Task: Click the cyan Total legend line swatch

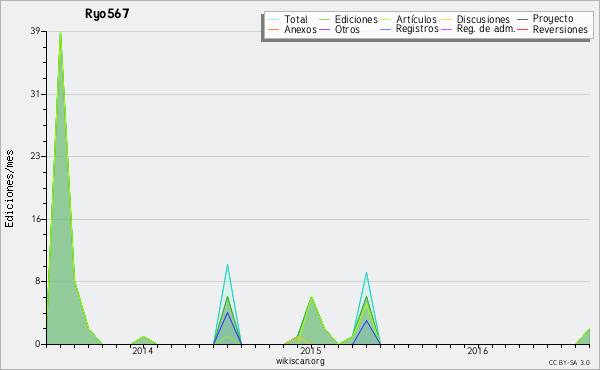Action: point(274,19)
